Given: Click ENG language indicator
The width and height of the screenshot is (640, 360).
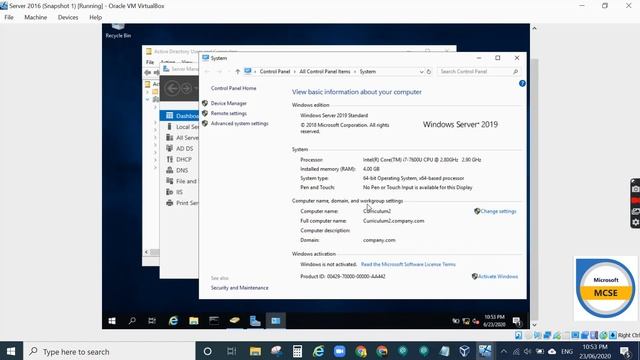Looking at the screenshot, I should pyautogui.click(x=567, y=351).
